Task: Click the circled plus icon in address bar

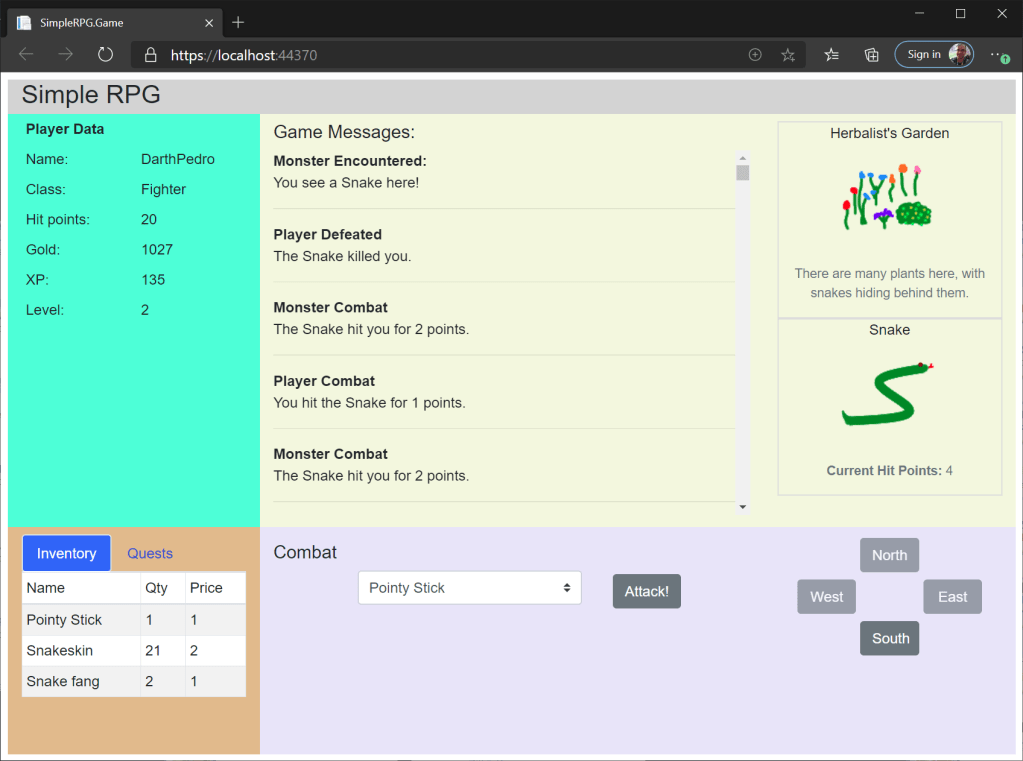Action: coord(754,55)
